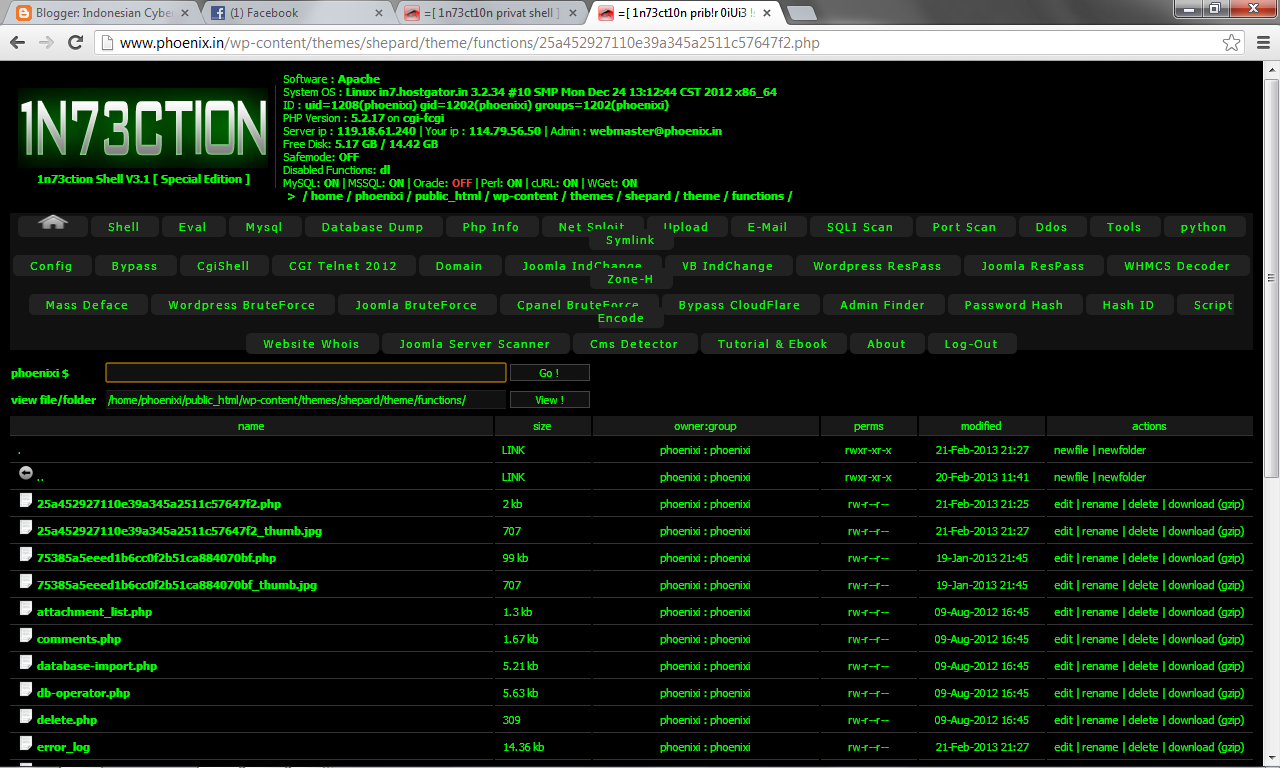Open Mass Deface menu item
The width and height of the screenshot is (1280, 768).
tap(87, 305)
